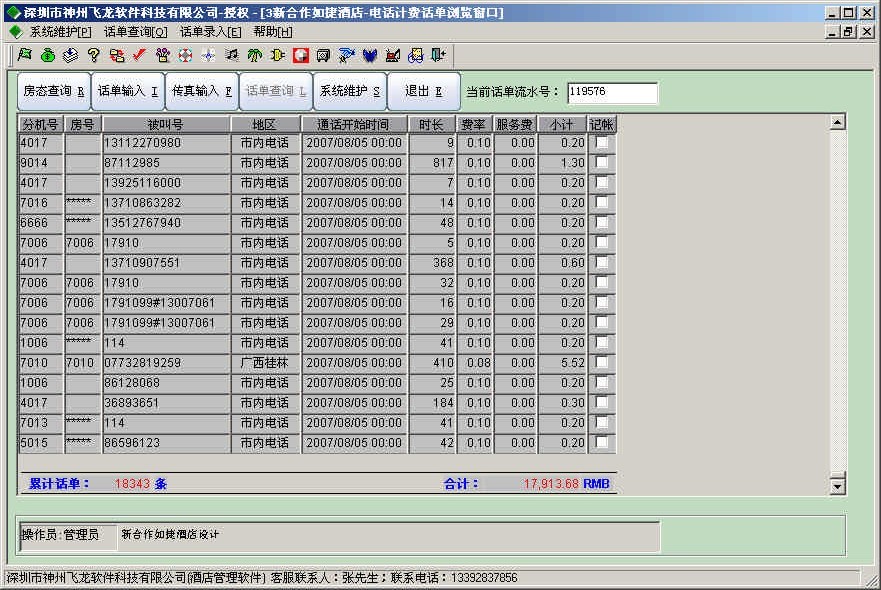Image resolution: width=881 pixels, height=590 pixels.
Task: Click the exit door toolbar icon
Action: click(x=438, y=55)
